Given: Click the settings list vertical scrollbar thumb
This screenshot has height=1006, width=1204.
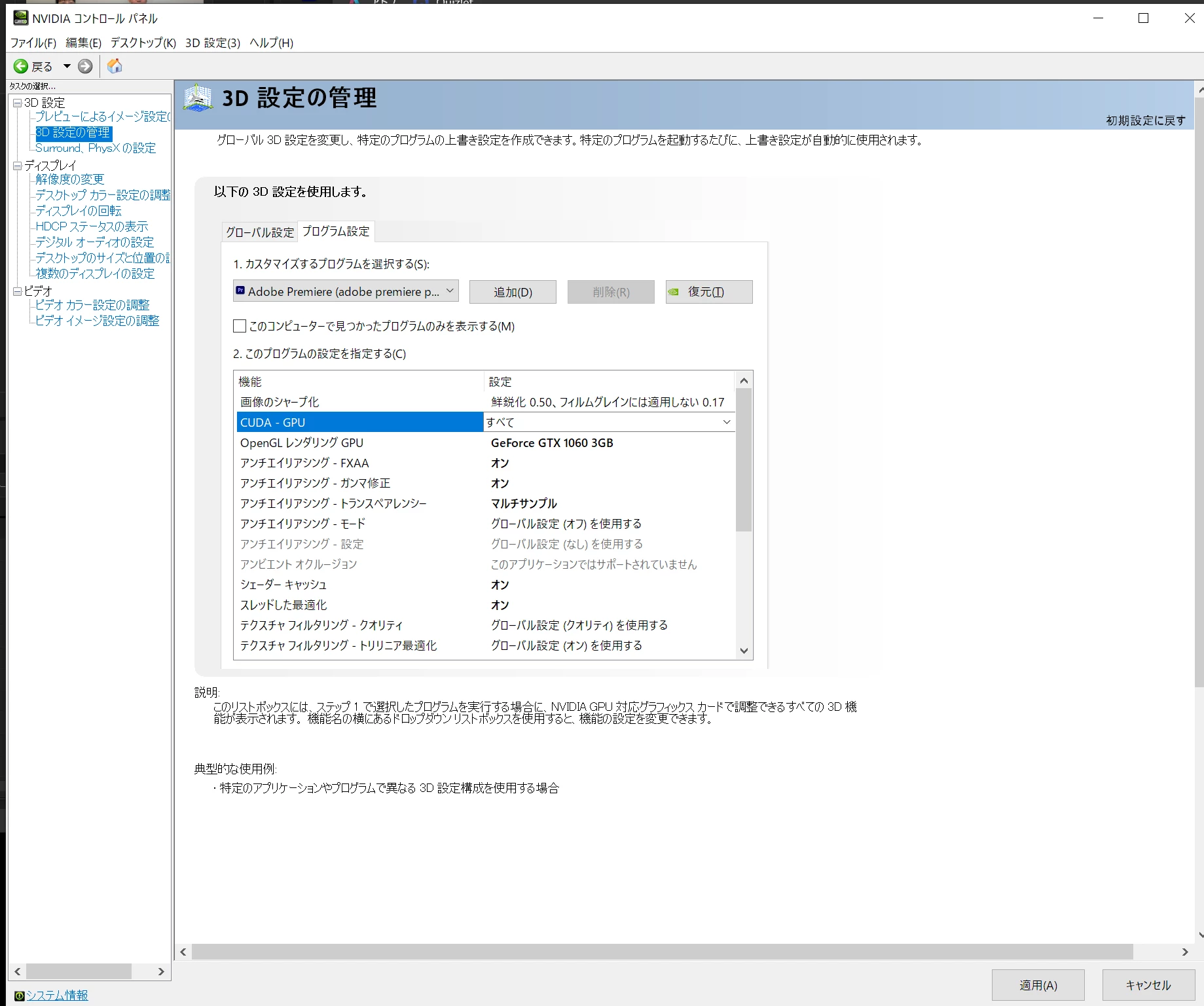Looking at the screenshot, I should pos(744,460).
